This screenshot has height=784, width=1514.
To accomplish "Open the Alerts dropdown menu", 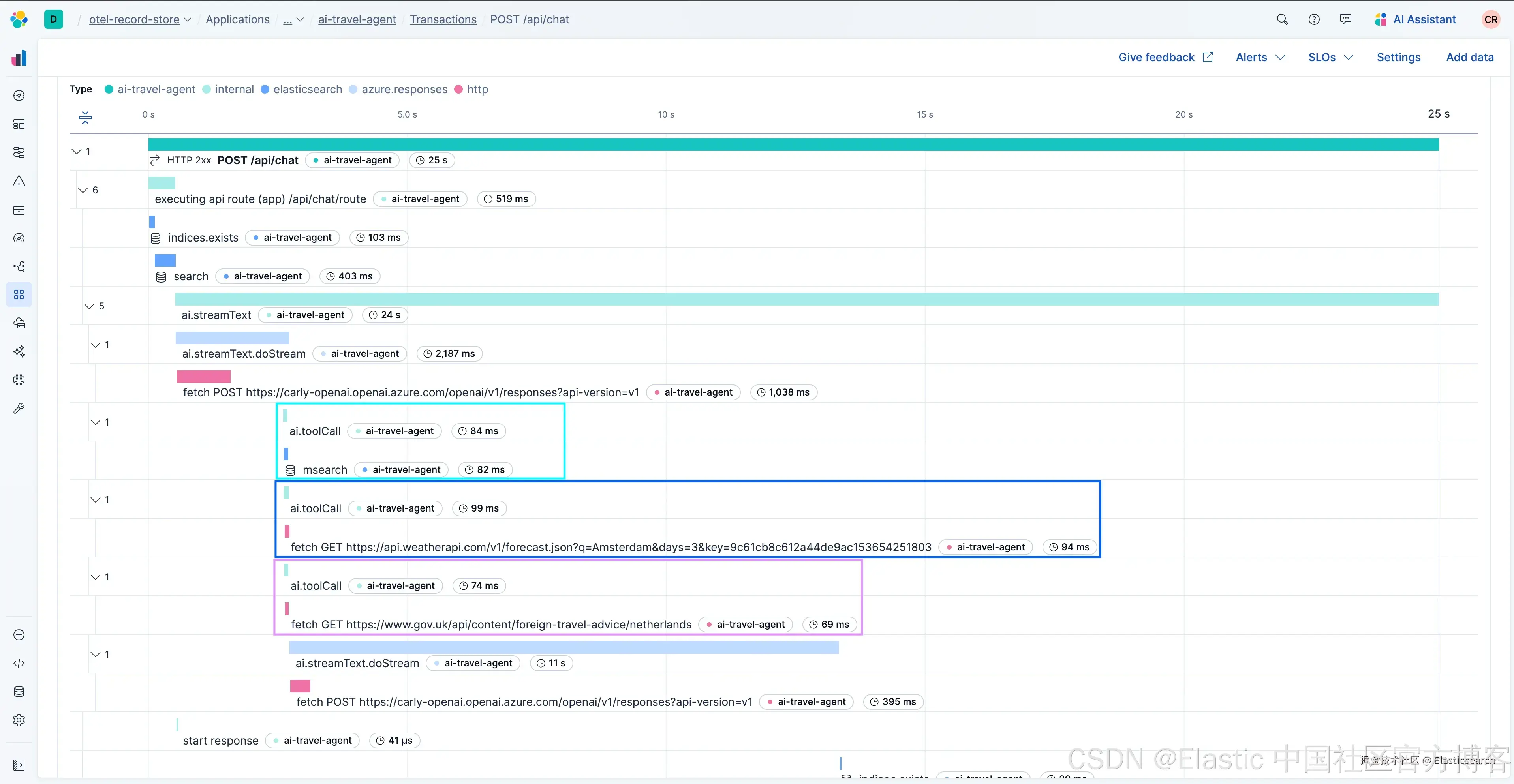I will tap(1260, 57).
